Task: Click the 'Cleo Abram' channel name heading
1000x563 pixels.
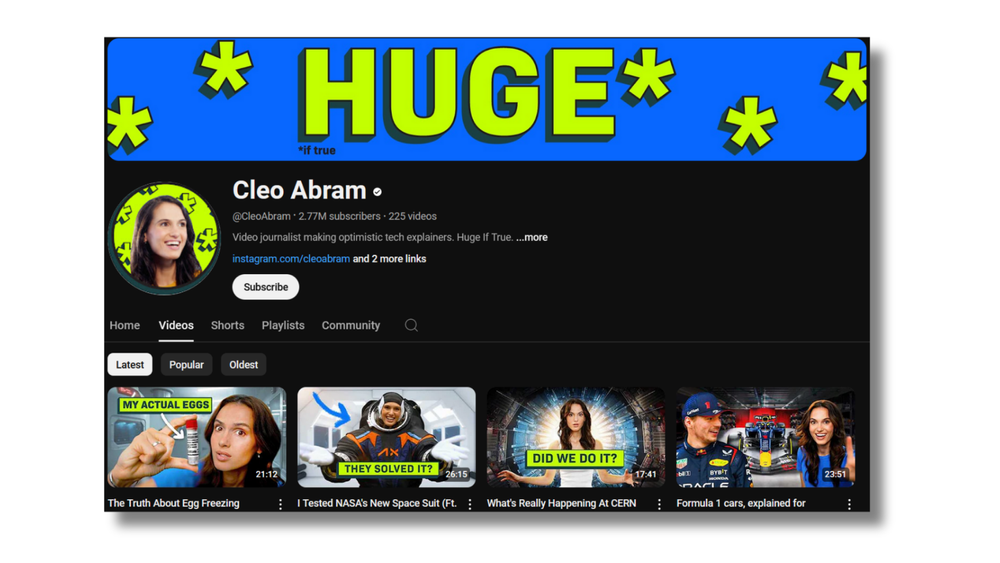Action: tap(299, 190)
